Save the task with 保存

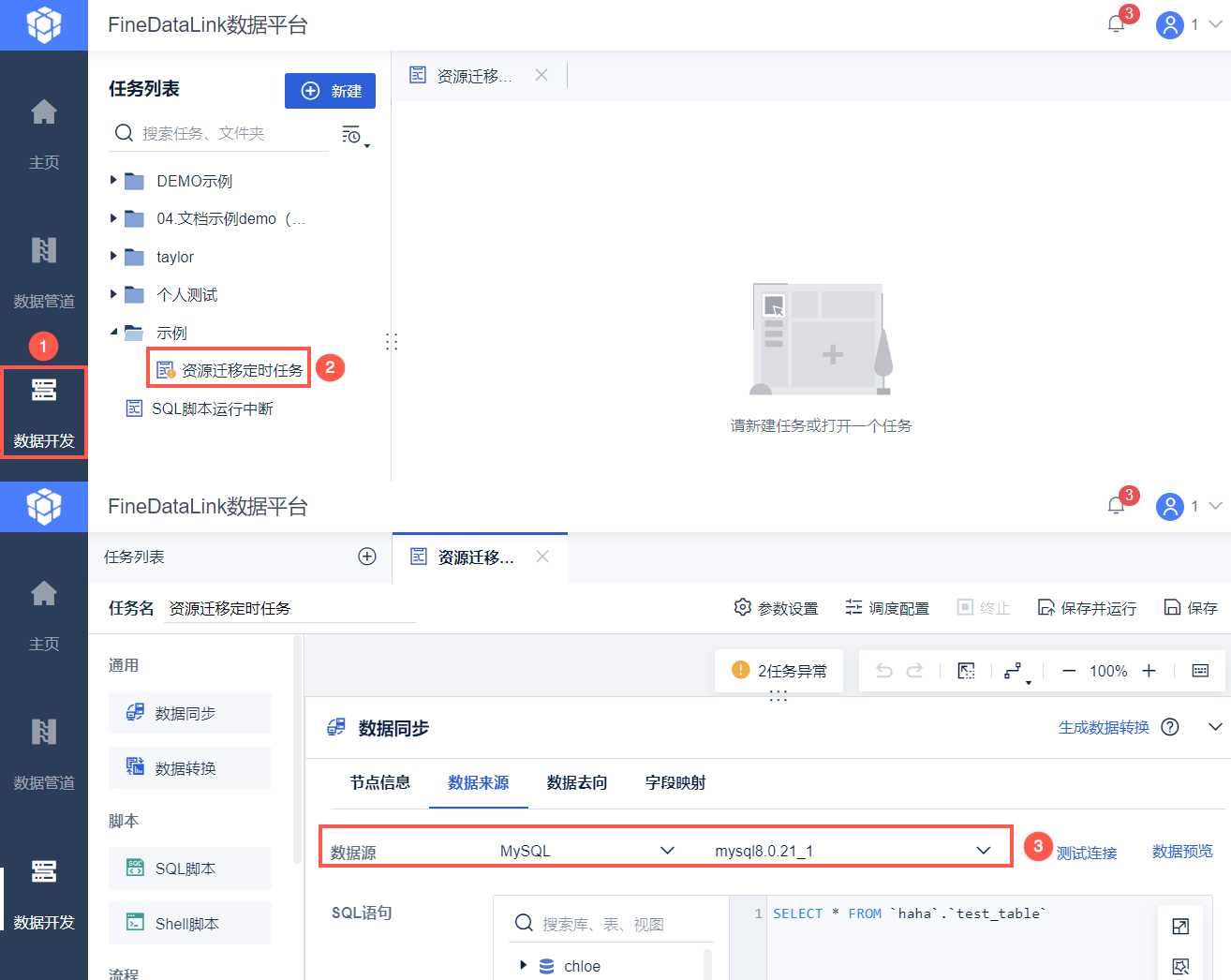pos(1191,608)
